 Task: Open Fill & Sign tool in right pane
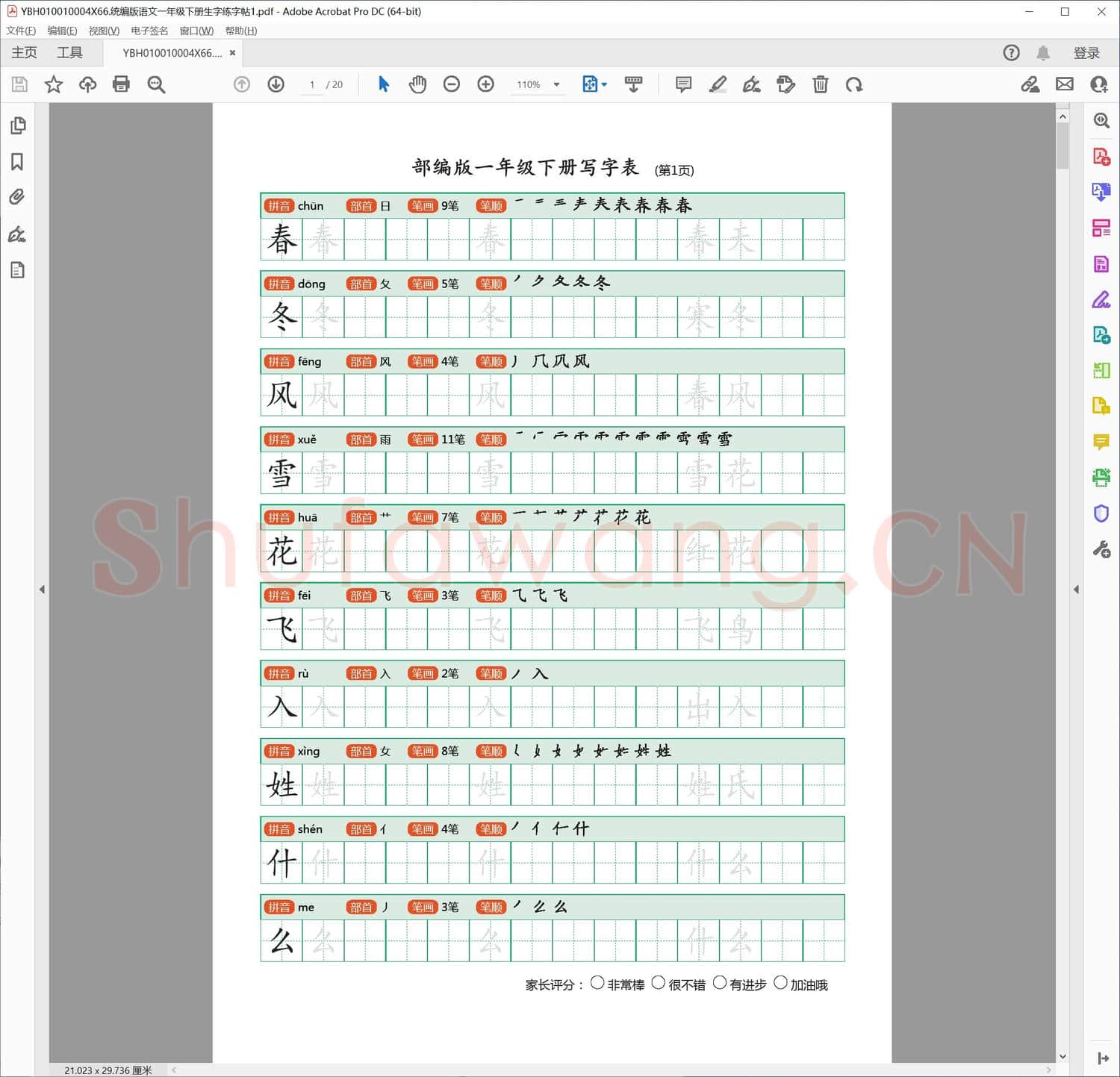(1101, 300)
